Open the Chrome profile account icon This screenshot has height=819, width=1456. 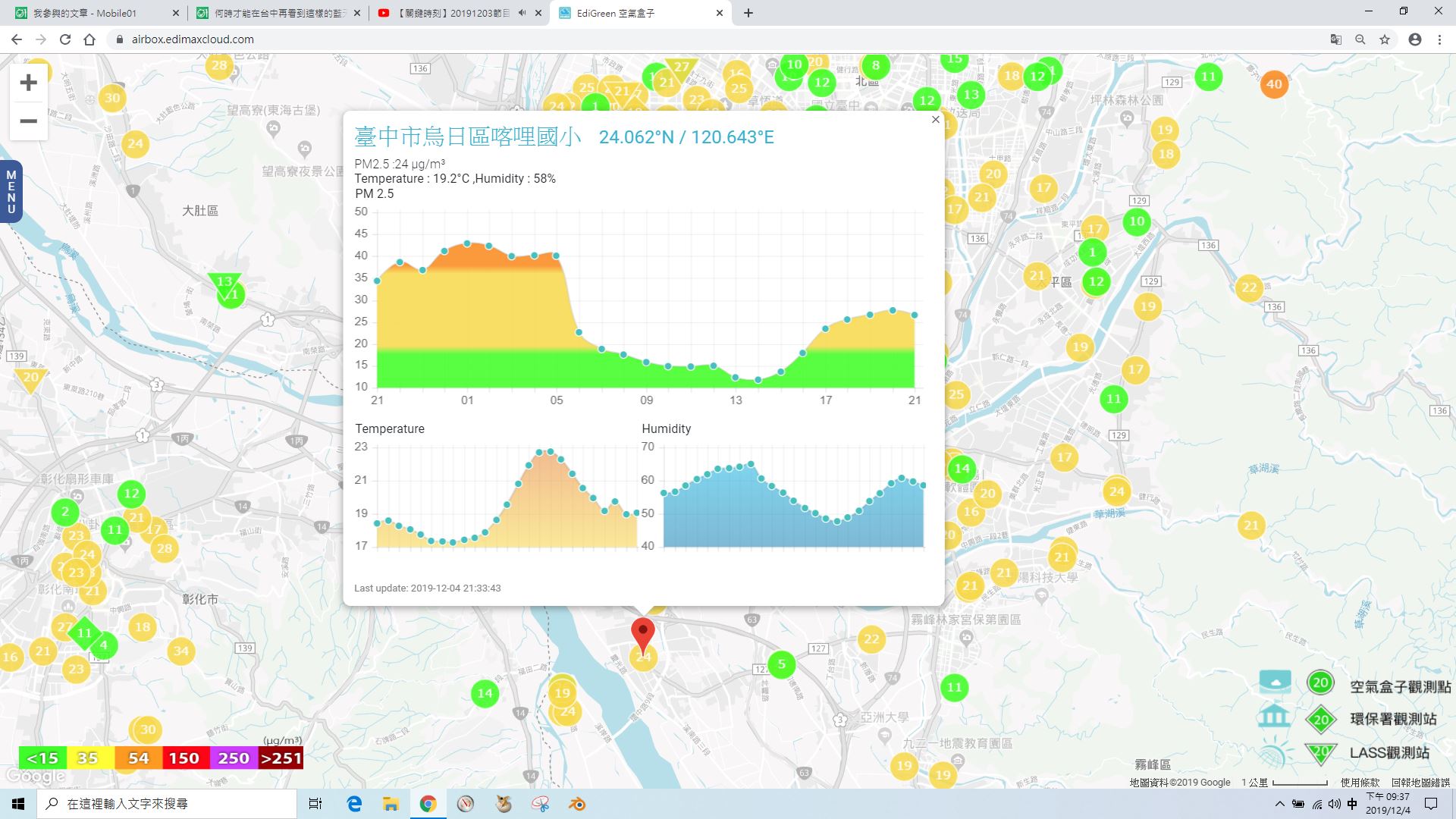[1415, 39]
